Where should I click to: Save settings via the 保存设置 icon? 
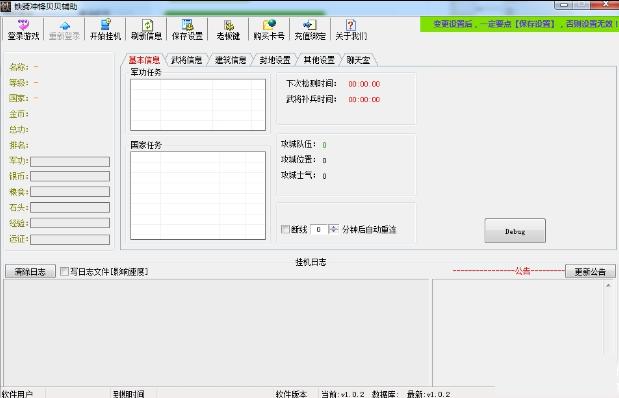click(188, 30)
